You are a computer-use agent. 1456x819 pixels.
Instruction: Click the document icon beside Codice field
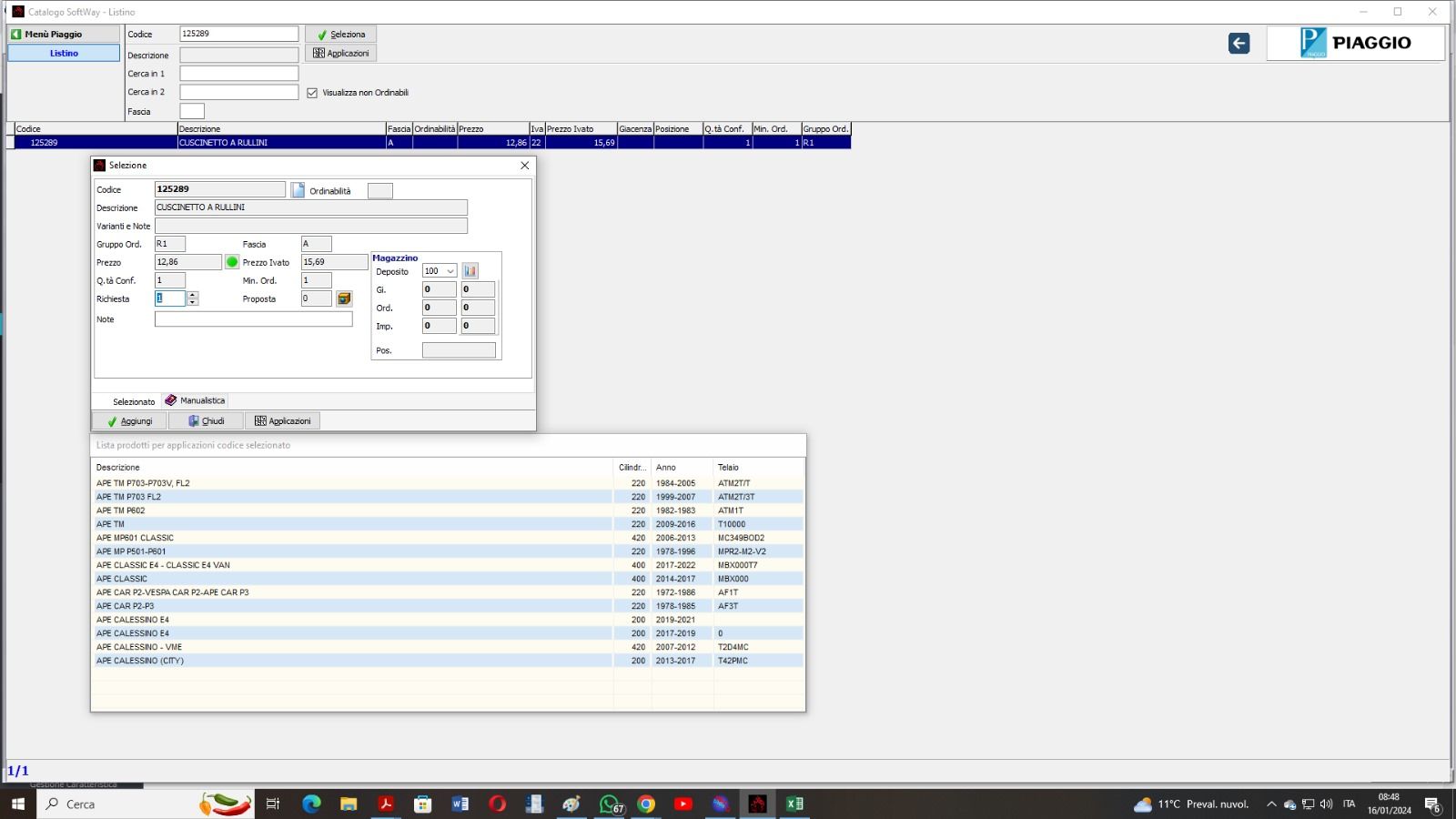click(x=298, y=190)
